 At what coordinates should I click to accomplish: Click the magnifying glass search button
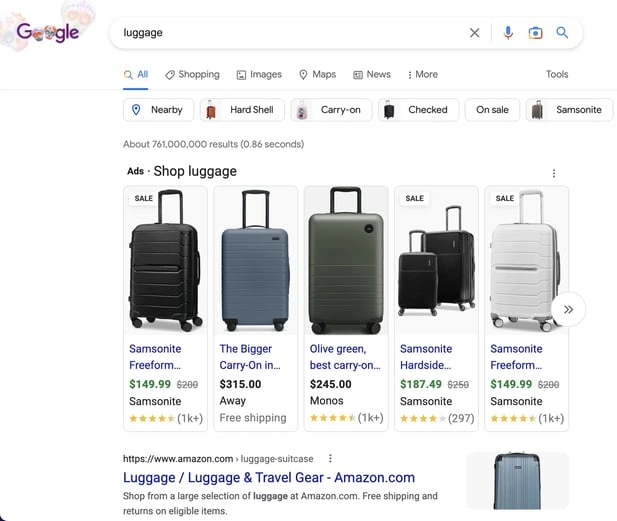562,33
